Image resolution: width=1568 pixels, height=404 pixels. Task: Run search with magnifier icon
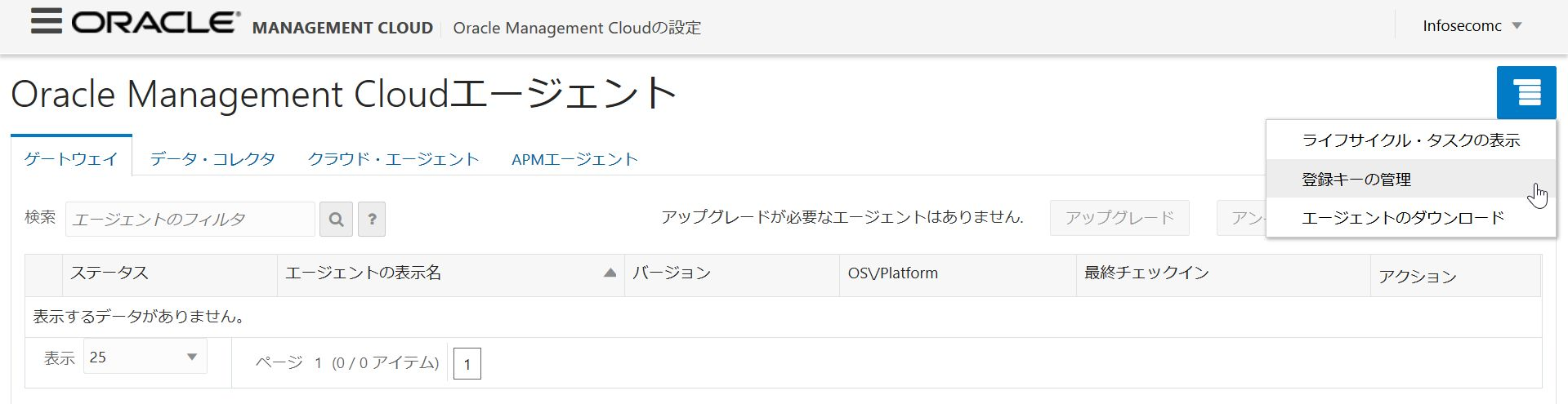coord(336,219)
